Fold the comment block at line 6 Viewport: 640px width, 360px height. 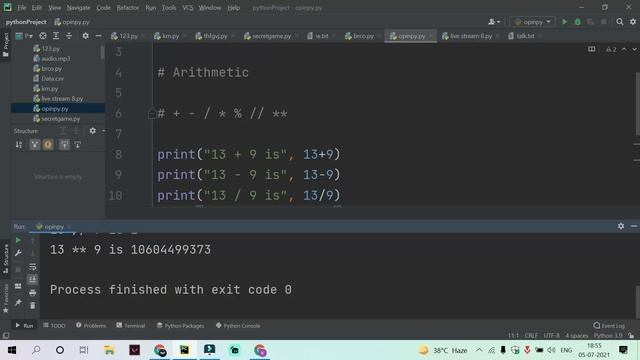152,113
